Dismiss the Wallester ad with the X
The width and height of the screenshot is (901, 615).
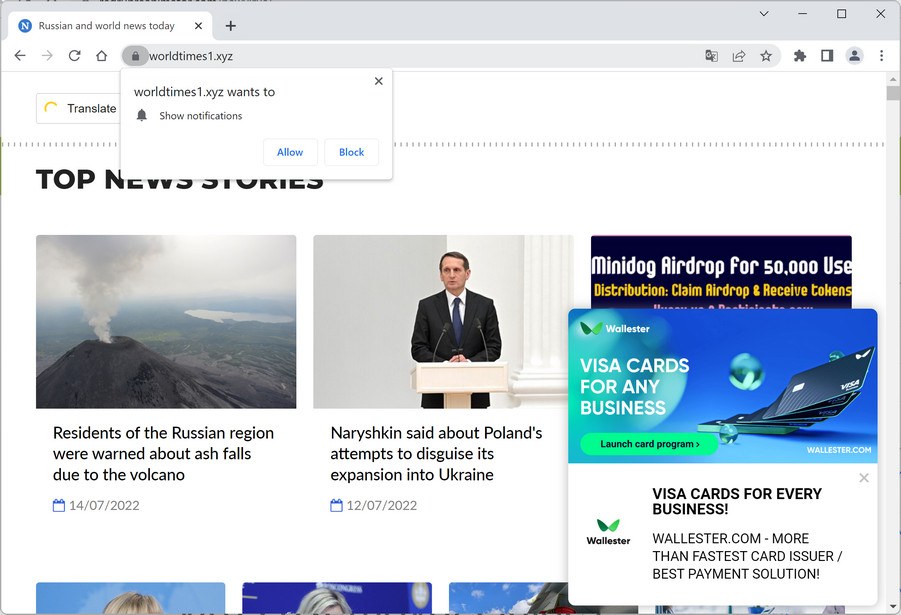coord(864,478)
